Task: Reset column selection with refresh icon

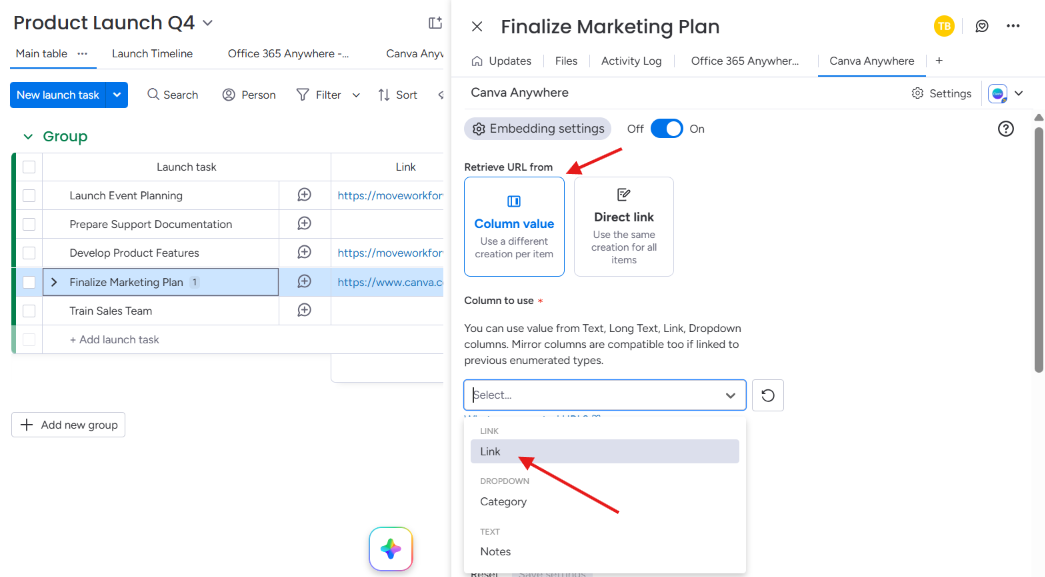Action: pyautogui.click(x=768, y=395)
